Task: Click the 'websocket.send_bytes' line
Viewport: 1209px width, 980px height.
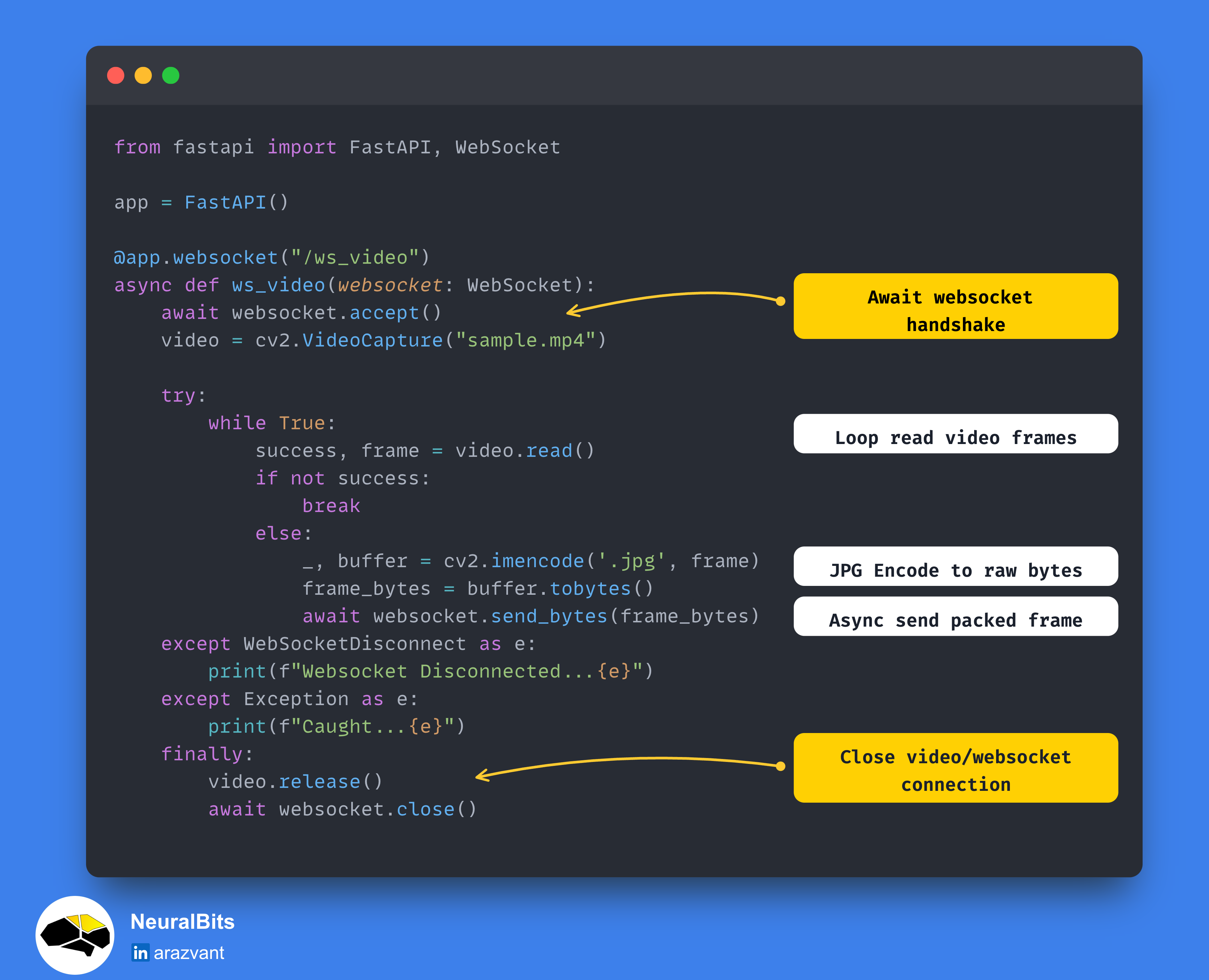Action: click(531, 616)
